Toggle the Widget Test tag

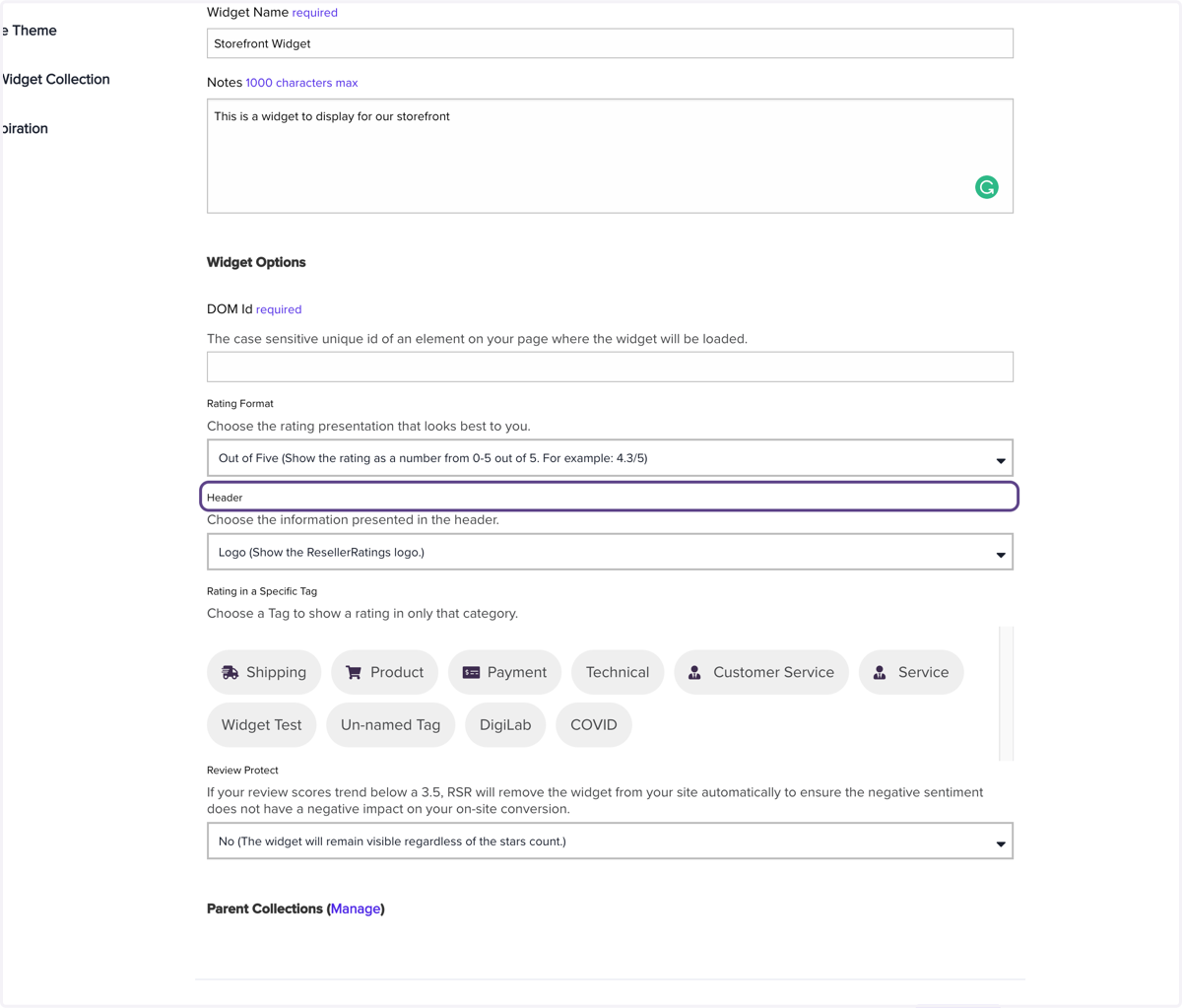261,724
